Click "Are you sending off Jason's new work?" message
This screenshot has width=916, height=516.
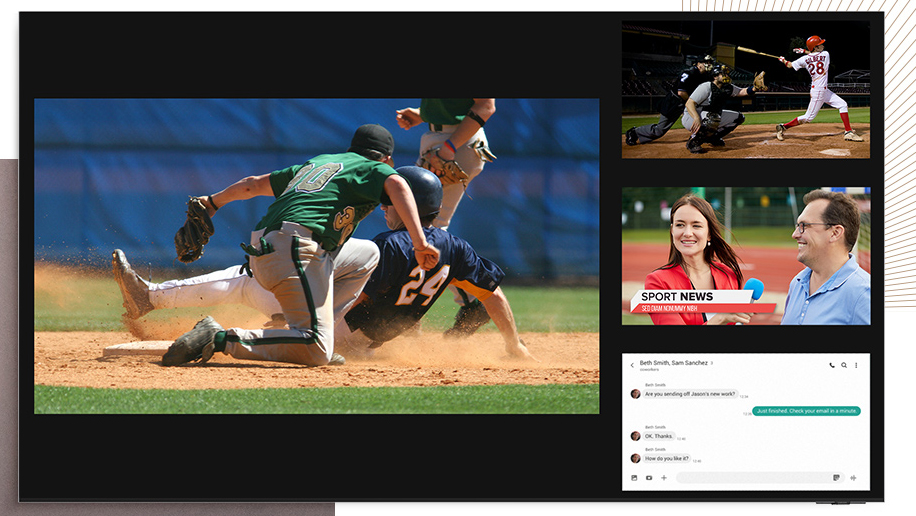(x=690, y=394)
